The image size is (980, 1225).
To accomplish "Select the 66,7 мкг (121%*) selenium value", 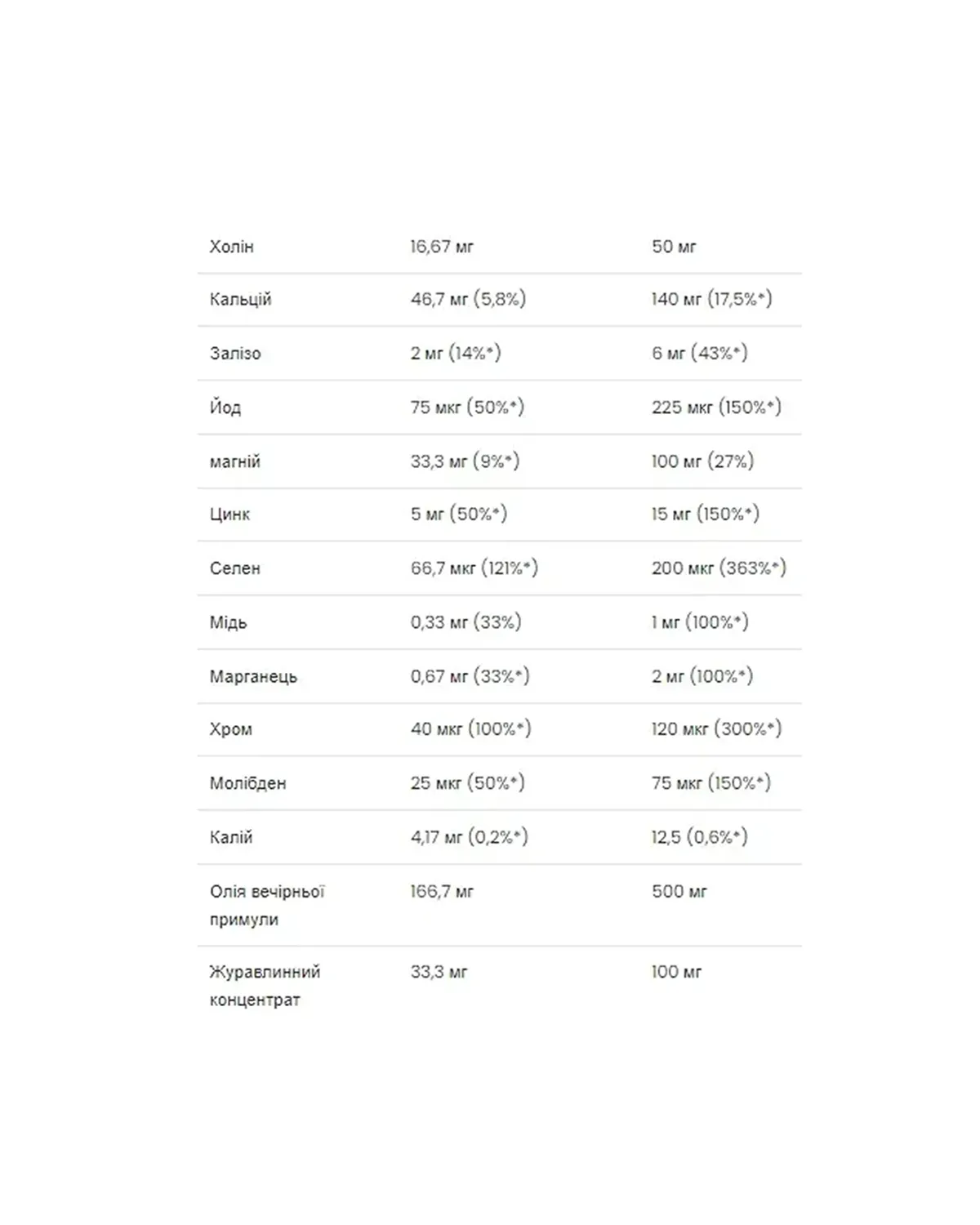I will tap(474, 568).
